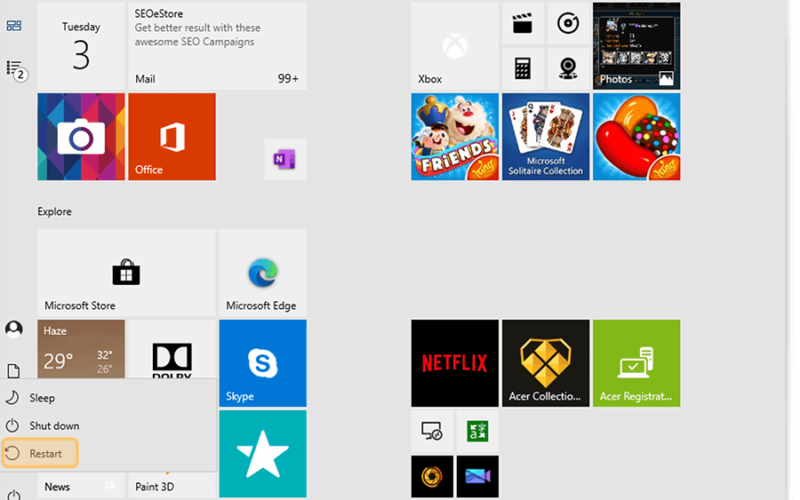Click the 99+ mail count
800x500 pixels.
pos(288,79)
